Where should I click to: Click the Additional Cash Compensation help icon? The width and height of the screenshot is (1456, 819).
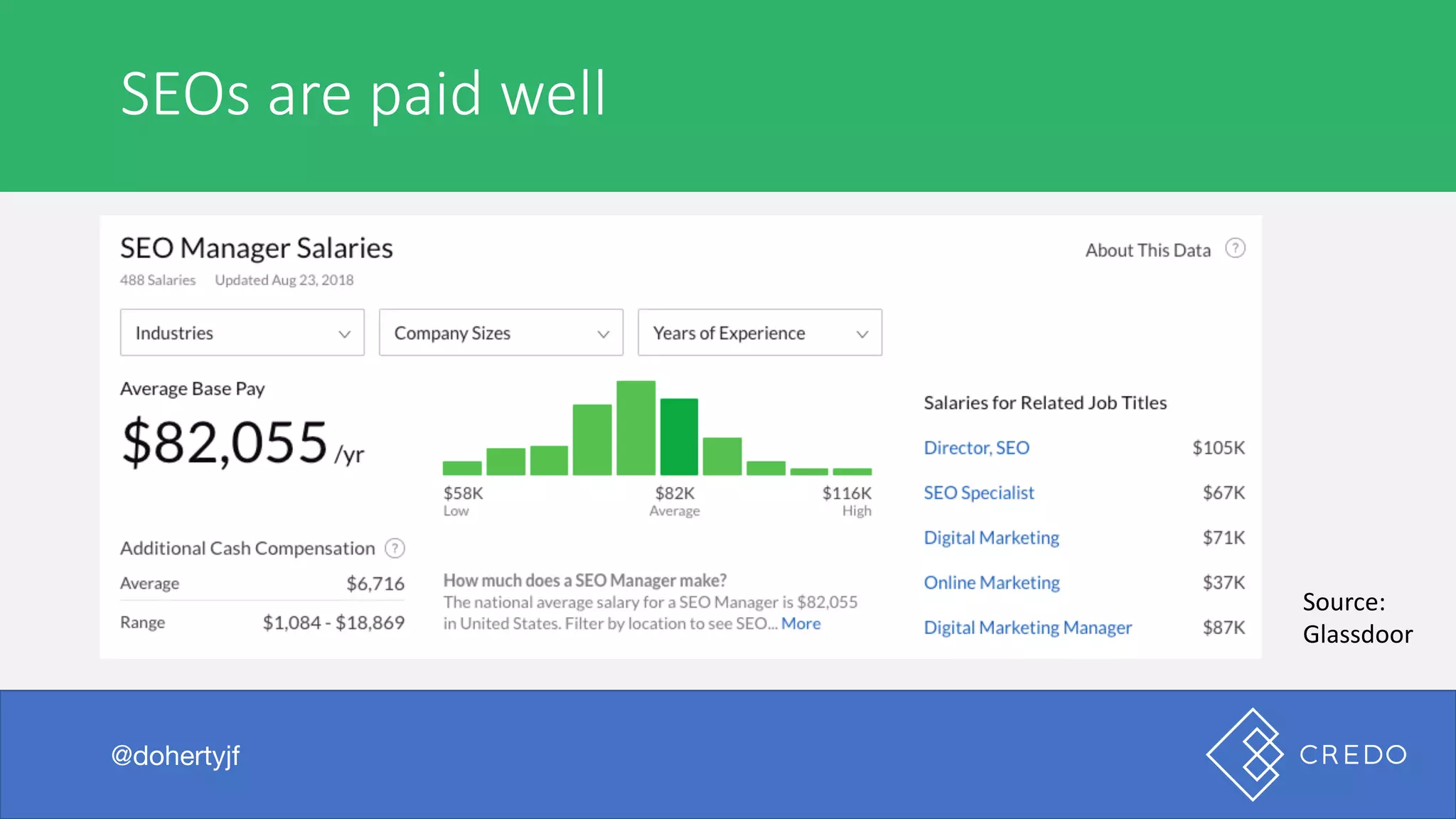pyautogui.click(x=395, y=548)
